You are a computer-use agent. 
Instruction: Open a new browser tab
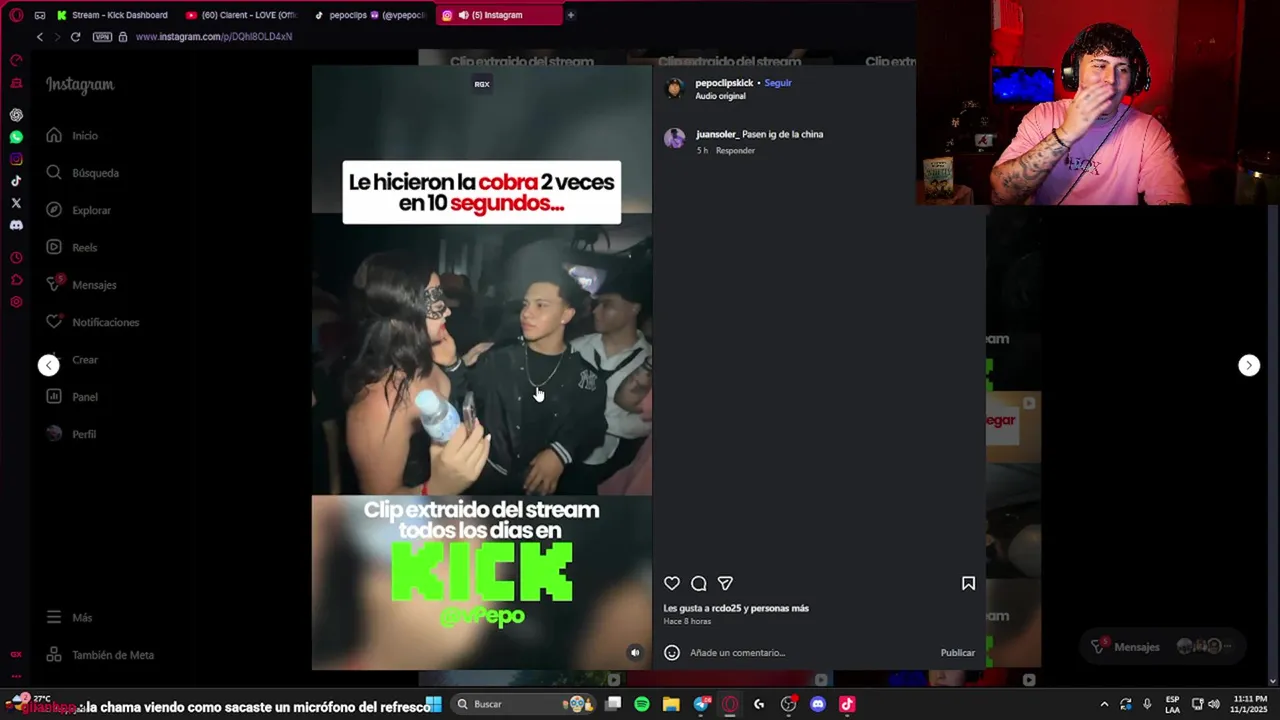[571, 15]
